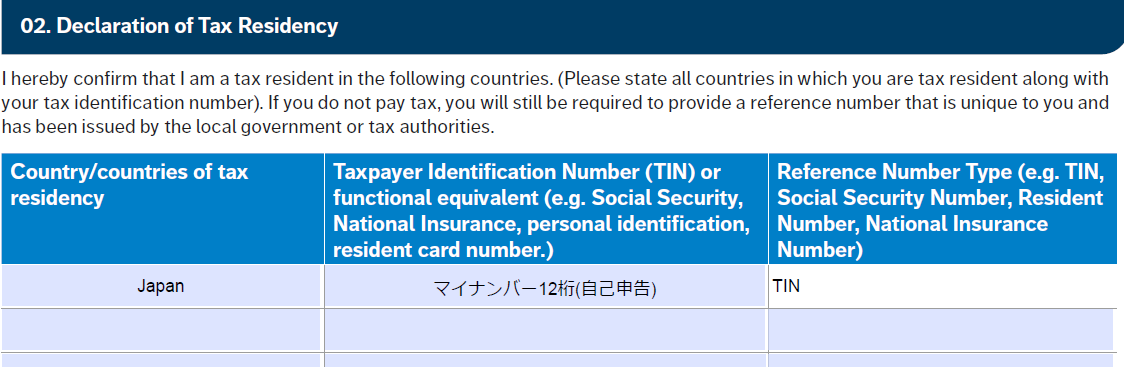Select the third-row Taxpayer Identification Number field

(546, 361)
